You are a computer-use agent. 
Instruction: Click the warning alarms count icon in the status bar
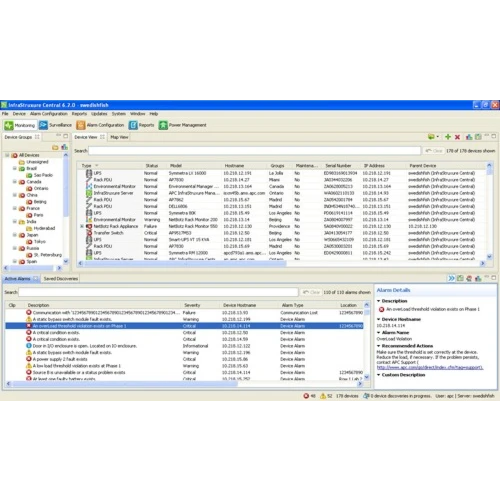pyautogui.click(x=323, y=396)
